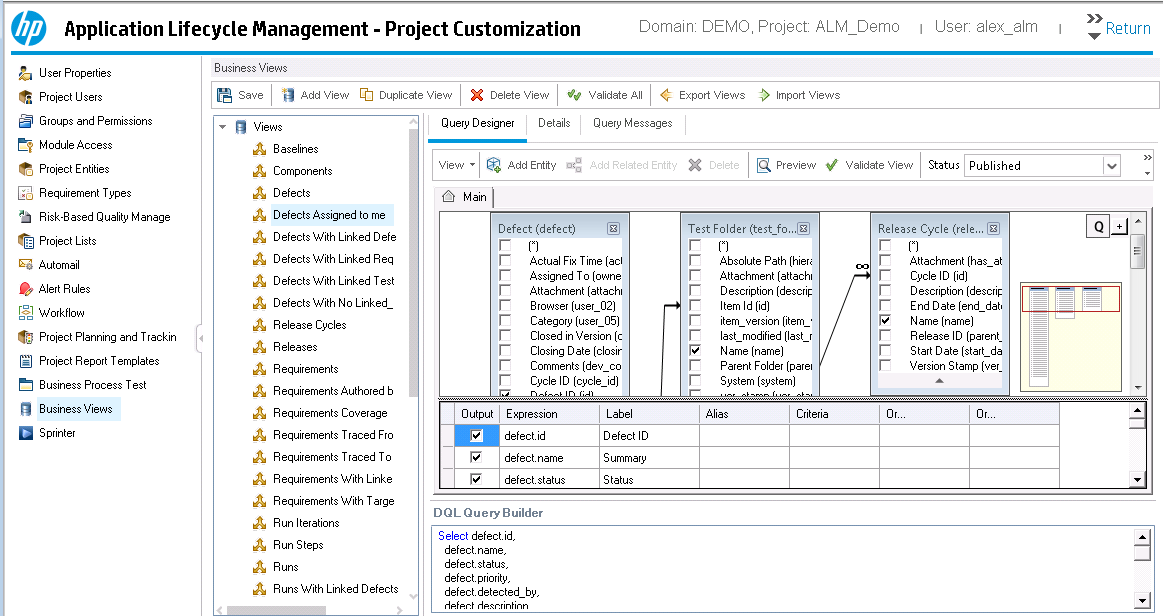This screenshot has width=1163, height=616.
Task: Select the Main diagram tab
Action: click(x=466, y=196)
